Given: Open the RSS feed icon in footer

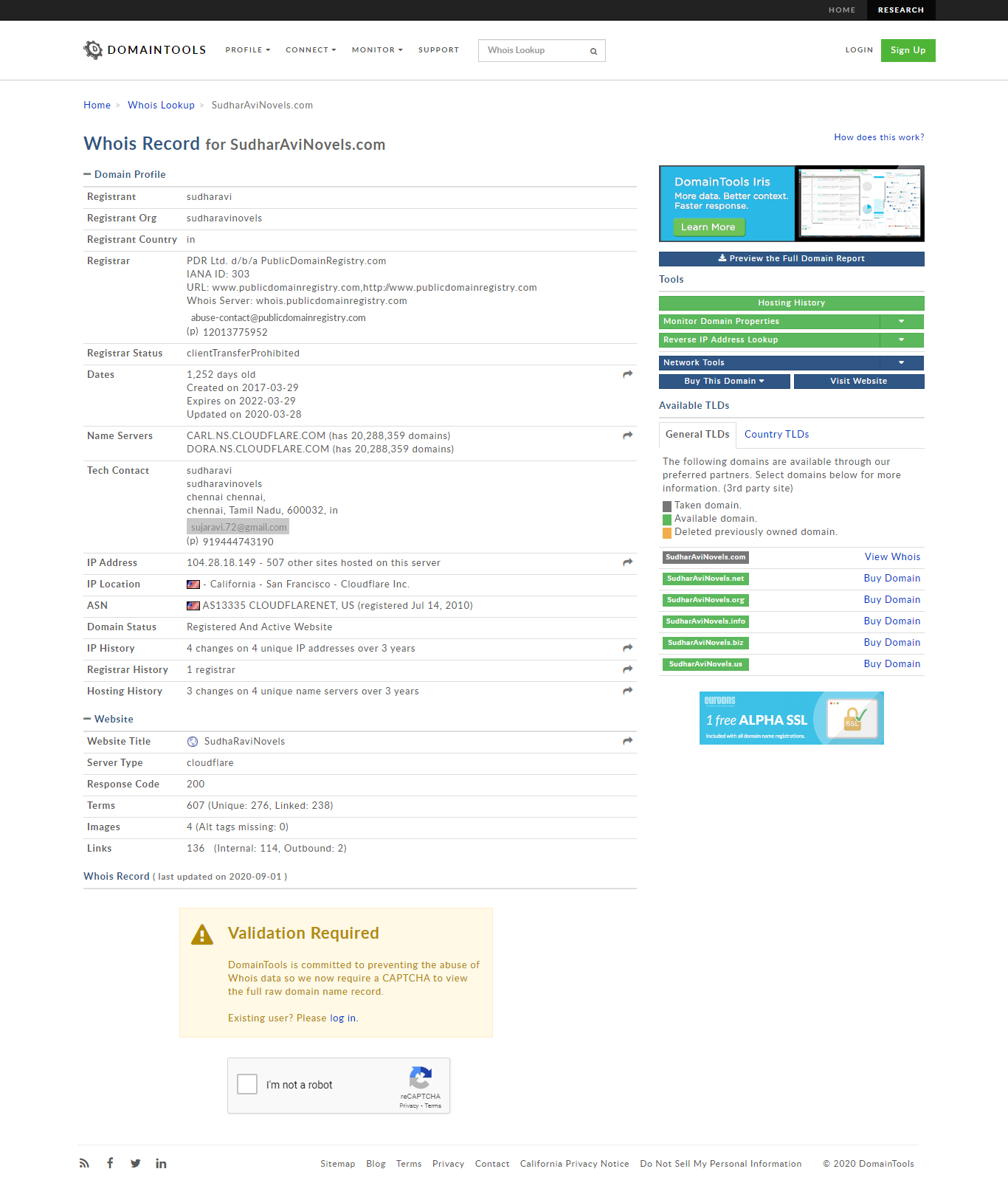Looking at the screenshot, I should click(84, 1163).
